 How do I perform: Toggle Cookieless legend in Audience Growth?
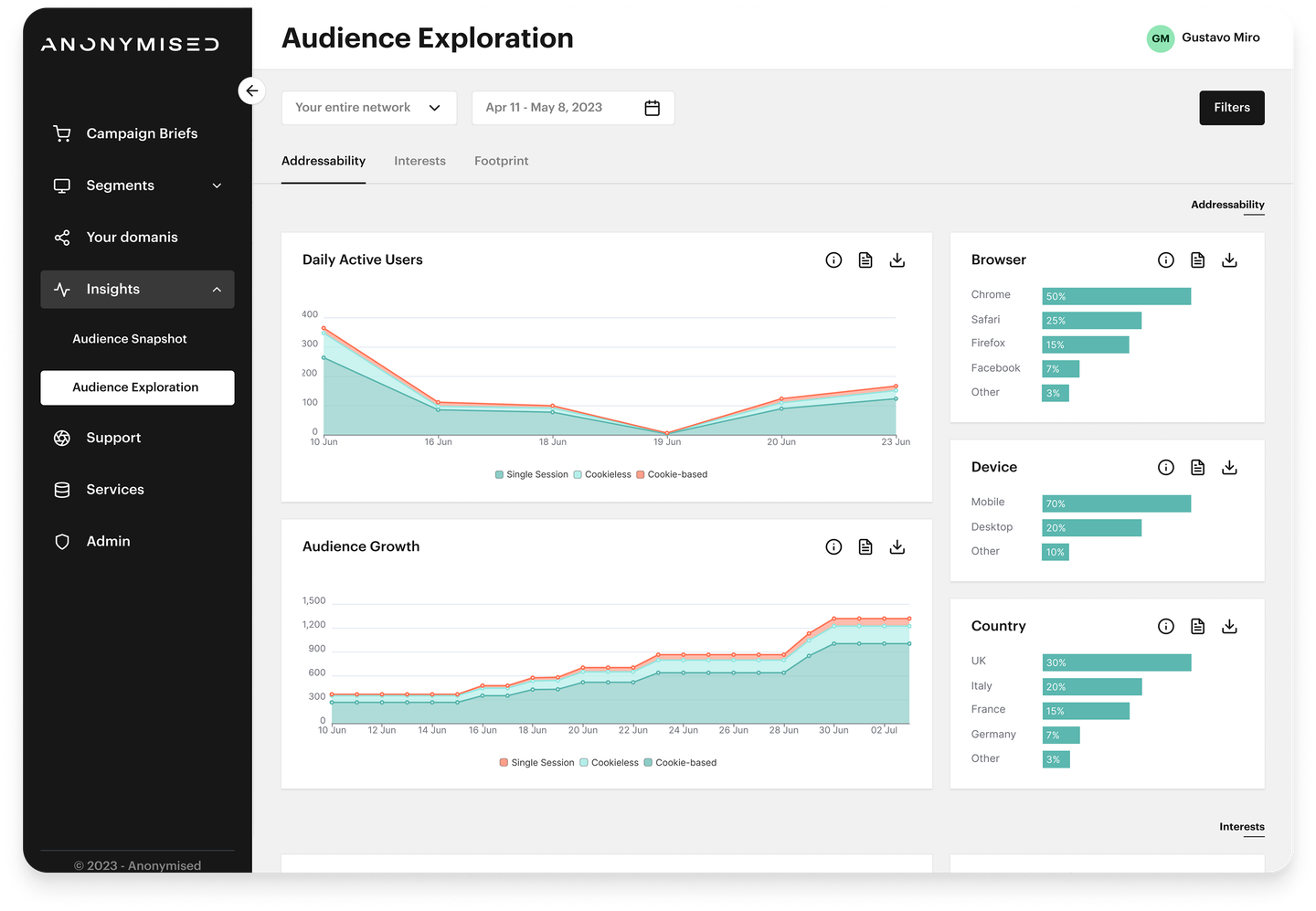(x=610, y=763)
